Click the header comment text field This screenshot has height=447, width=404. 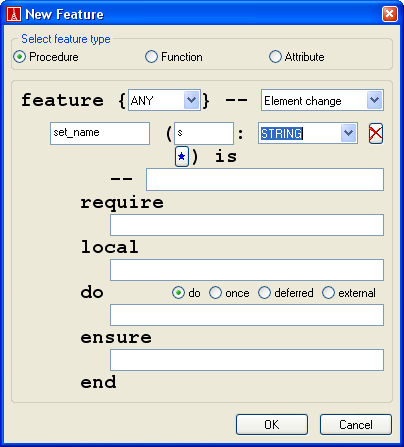click(x=265, y=179)
